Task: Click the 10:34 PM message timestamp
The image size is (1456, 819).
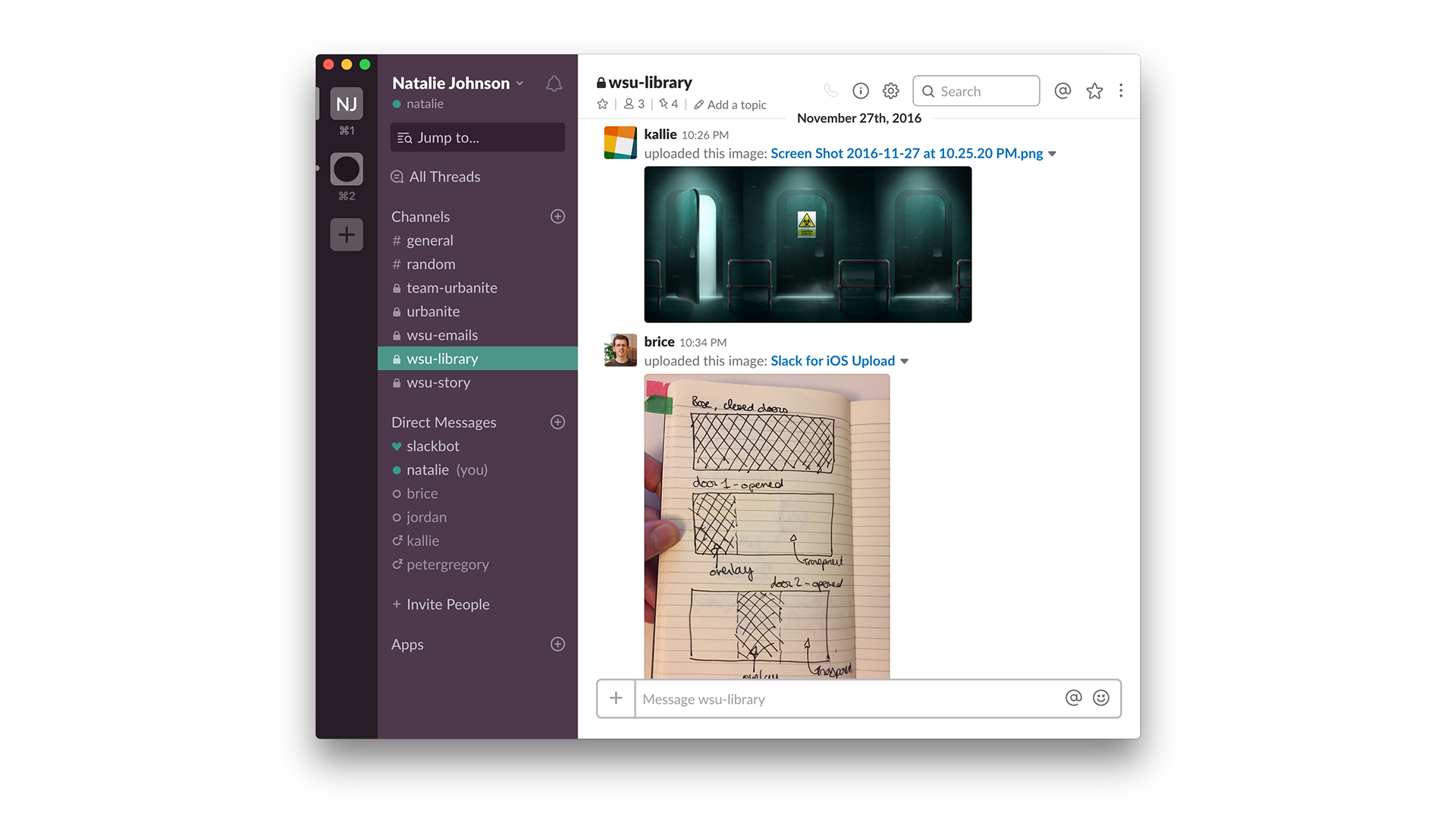Action: pyautogui.click(x=703, y=343)
